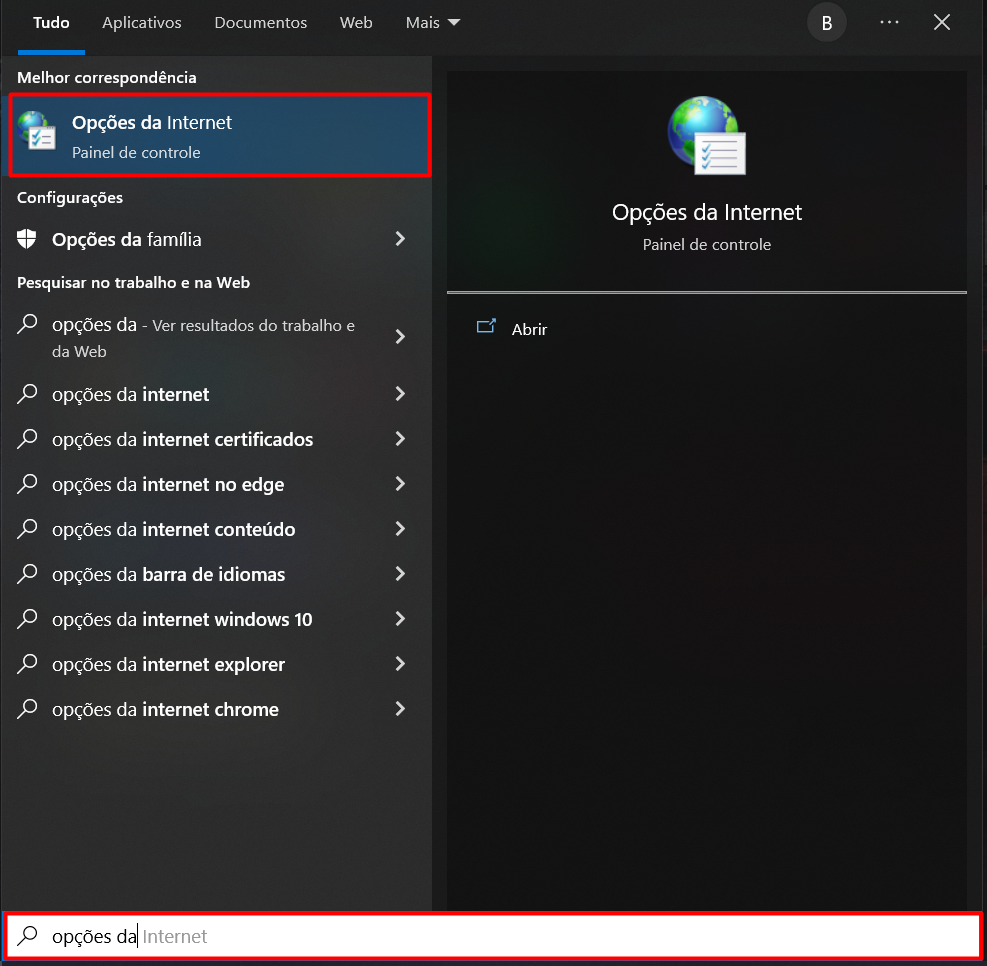Click search icon beside 'opções da barra de idiomas'
The width and height of the screenshot is (987, 966).
point(27,573)
